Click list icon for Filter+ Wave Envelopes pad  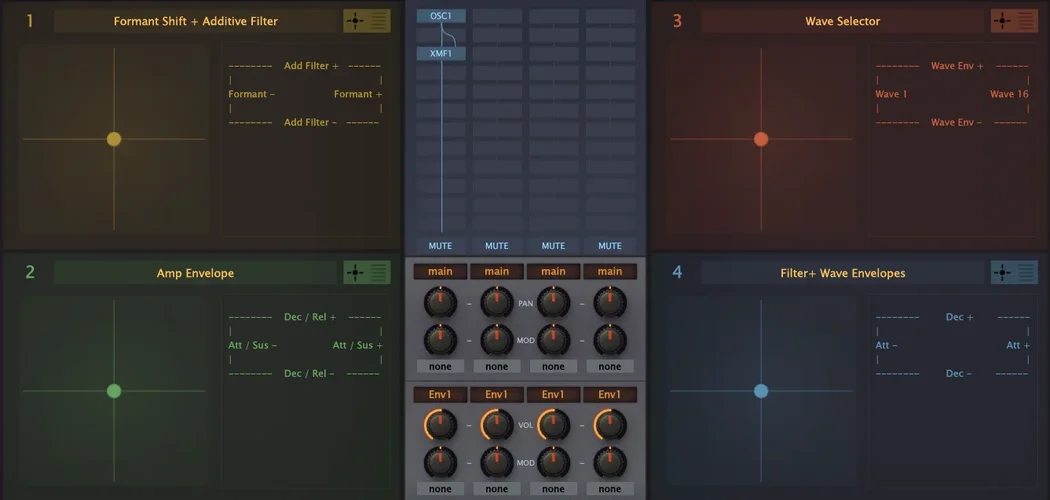1026,273
